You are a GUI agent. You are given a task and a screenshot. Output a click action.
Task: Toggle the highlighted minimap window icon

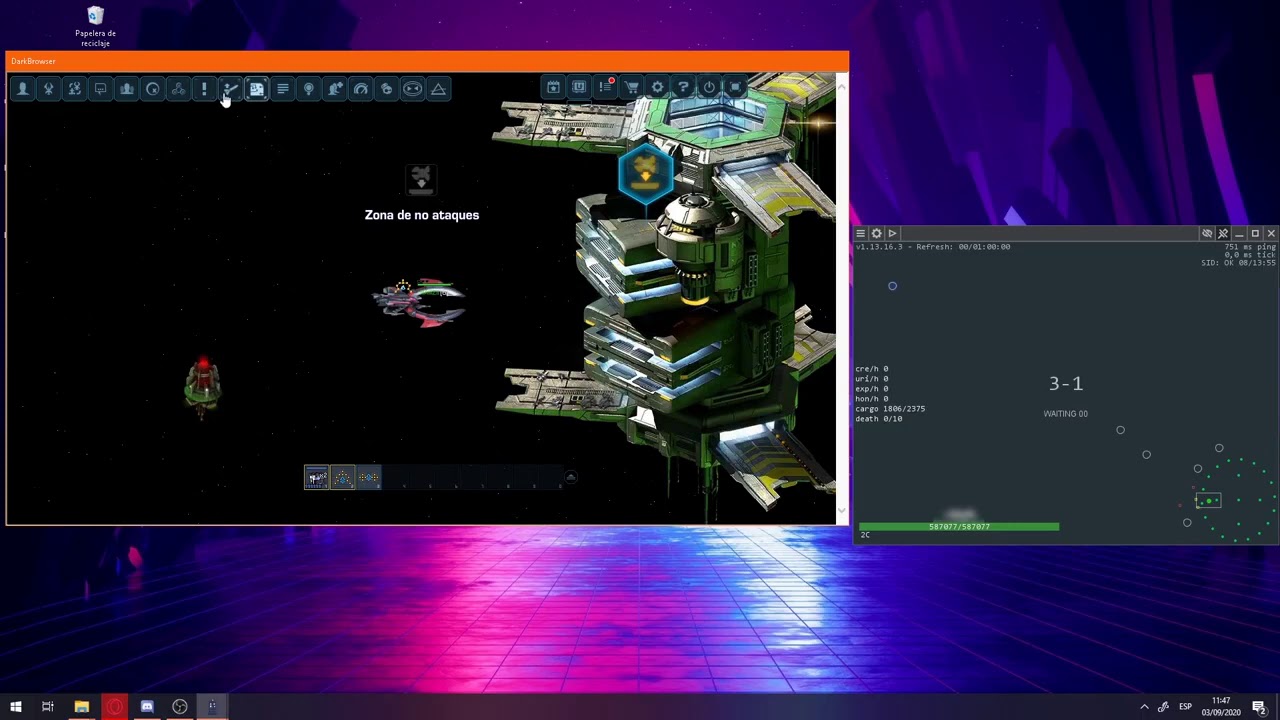(x=256, y=89)
